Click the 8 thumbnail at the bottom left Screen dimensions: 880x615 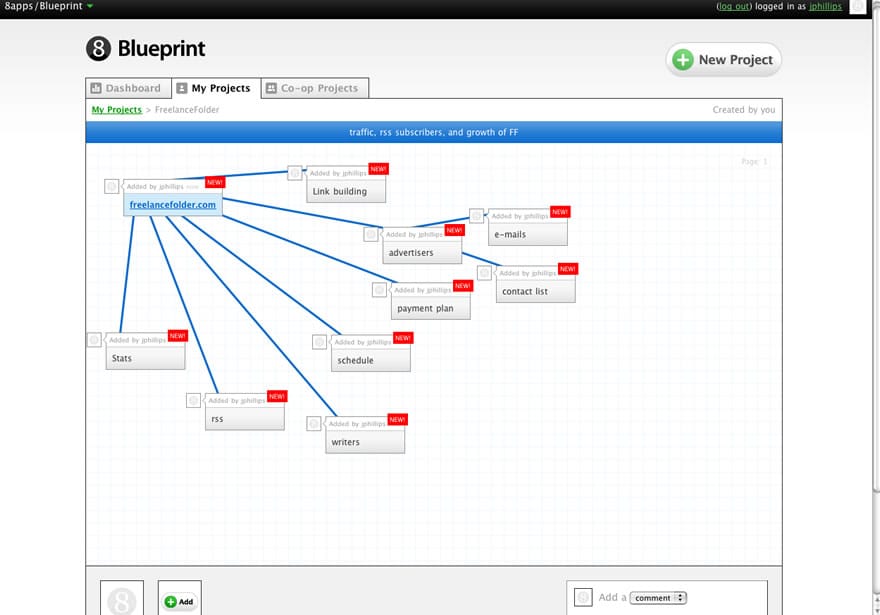point(121,601)
